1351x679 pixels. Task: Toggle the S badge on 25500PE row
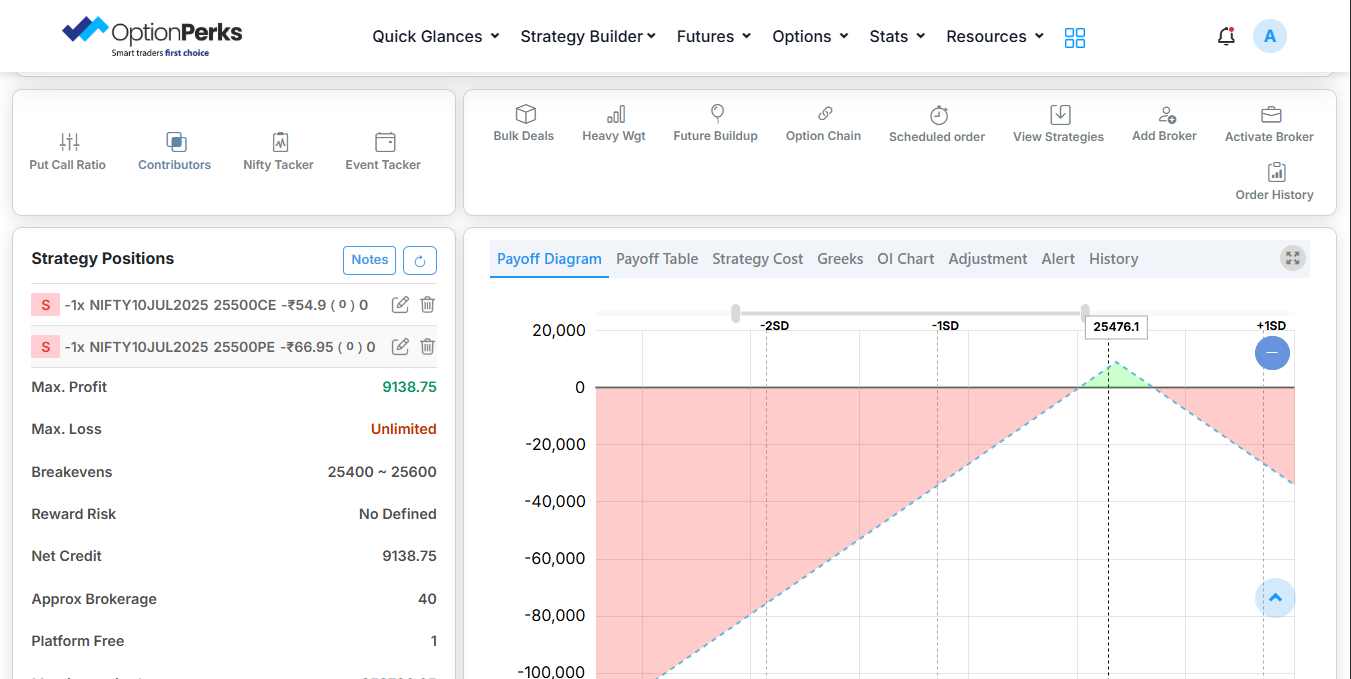45,347
